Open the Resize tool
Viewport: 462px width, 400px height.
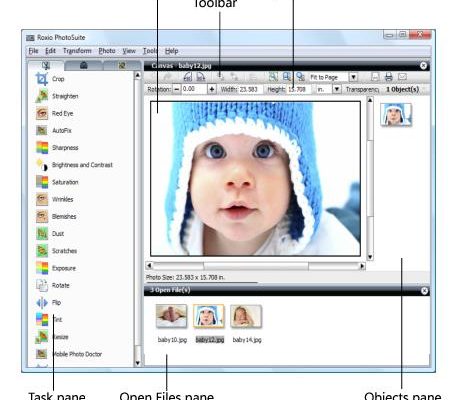pyautogui.click(x=52, y=337)
